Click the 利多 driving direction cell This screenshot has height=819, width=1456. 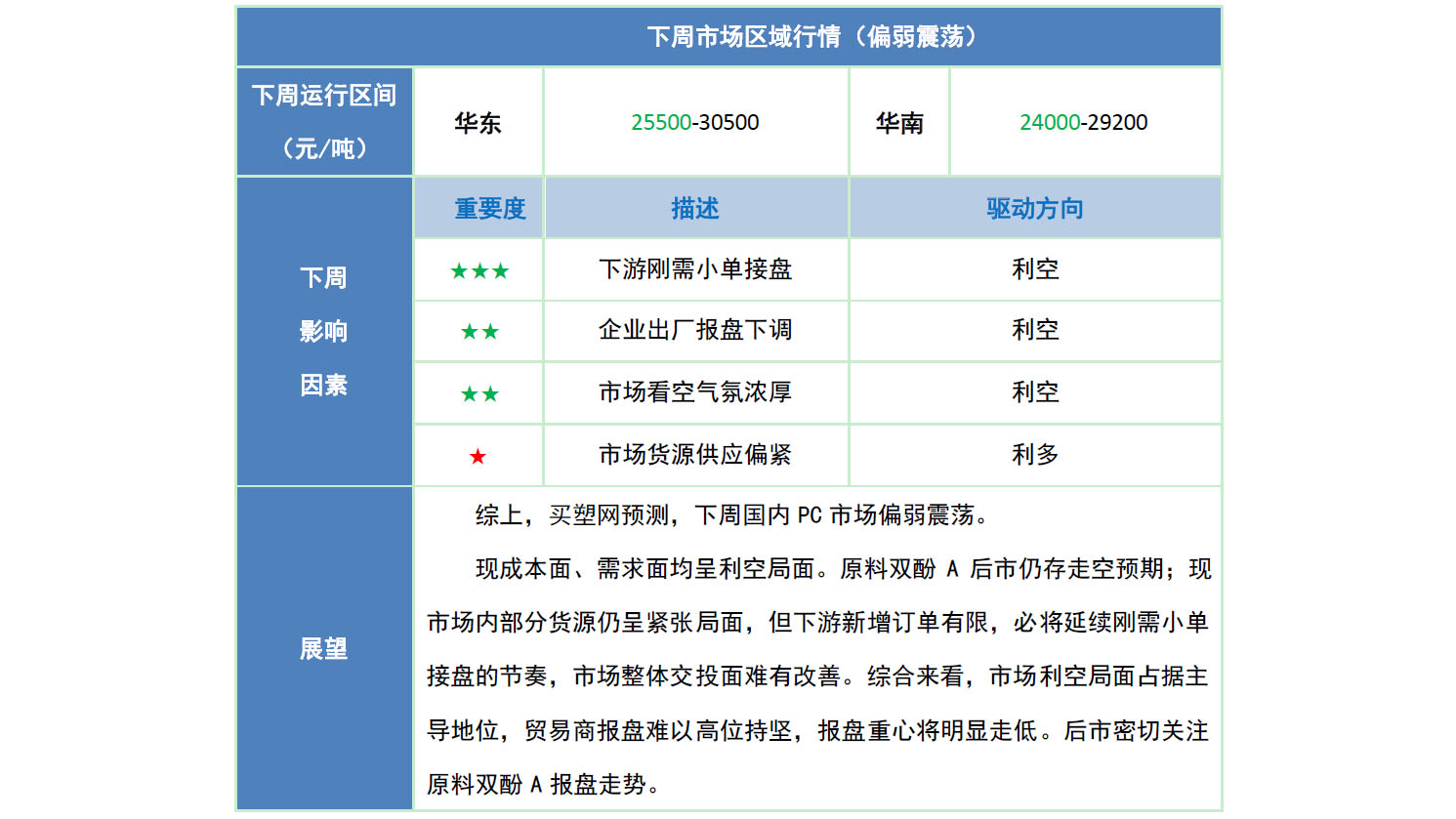click(x=1034, y=455)
